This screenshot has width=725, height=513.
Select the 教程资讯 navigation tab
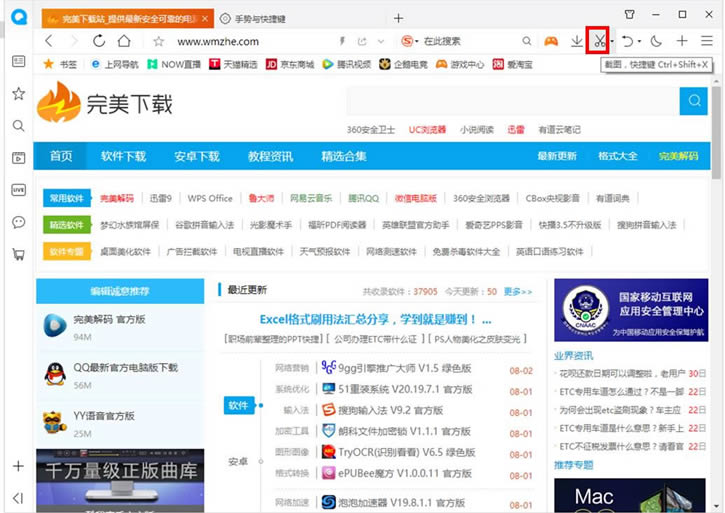tap(270, 156)
